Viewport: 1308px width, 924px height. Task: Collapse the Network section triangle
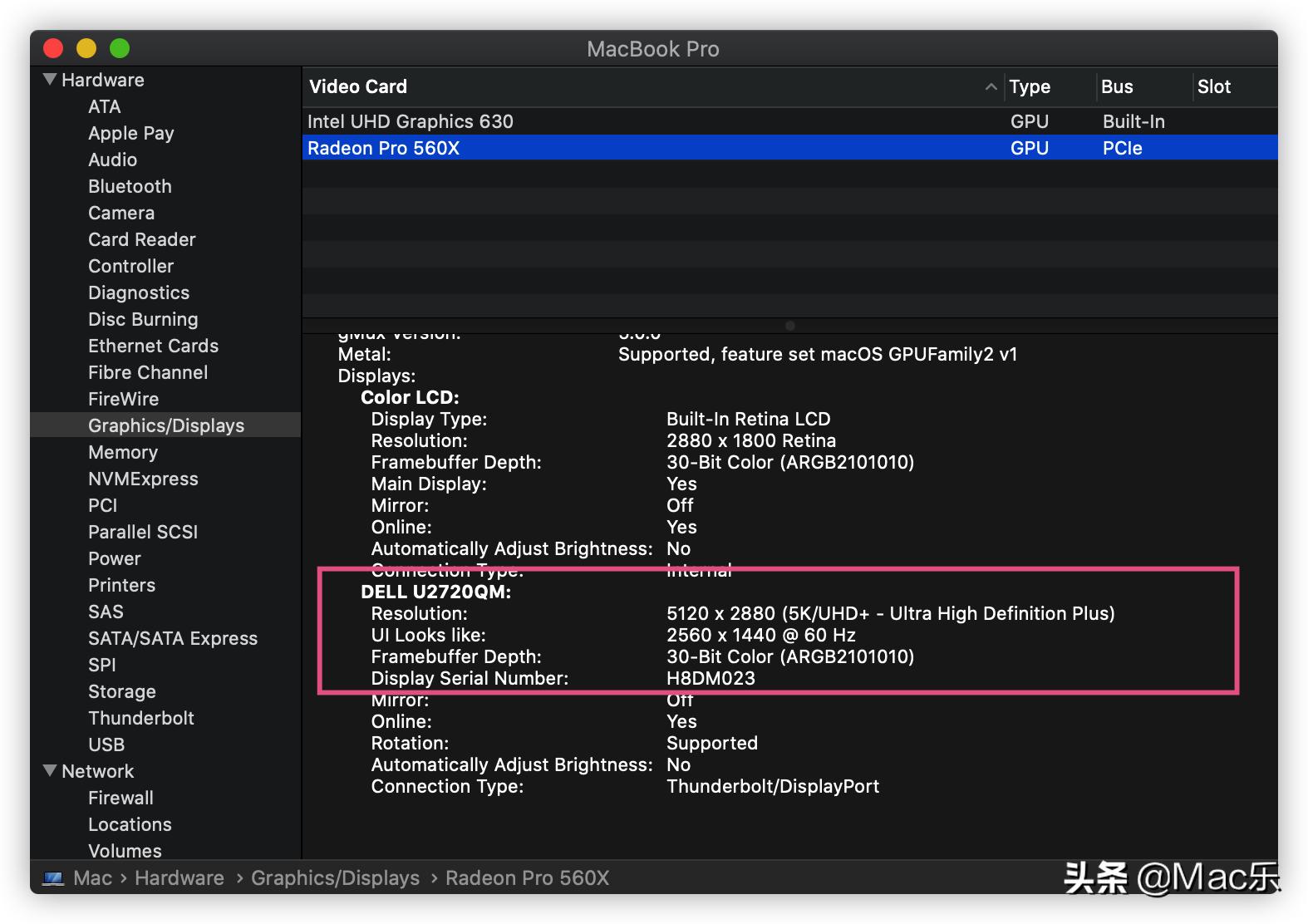(50, 771)
